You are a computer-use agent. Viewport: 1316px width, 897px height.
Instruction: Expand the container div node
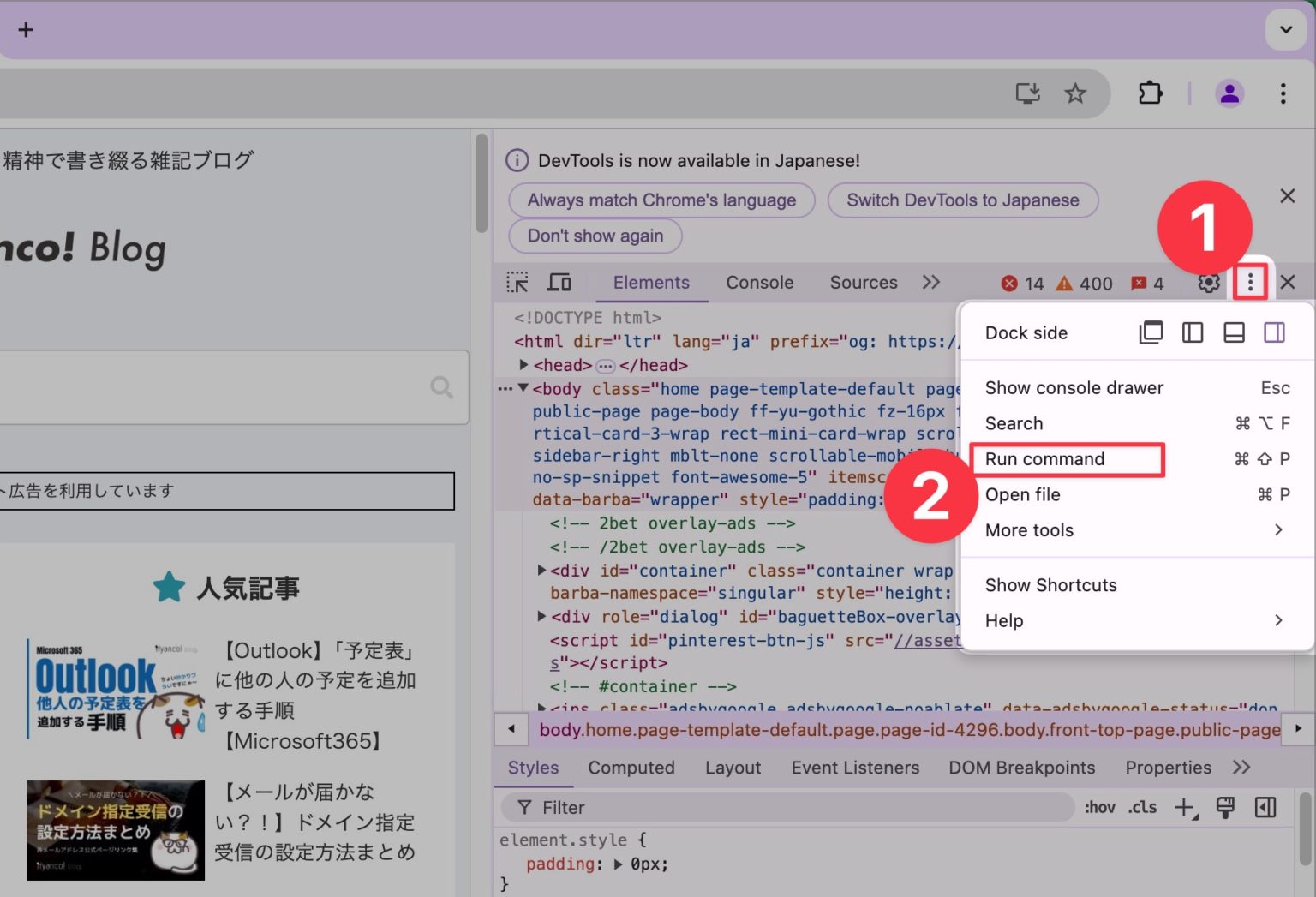click(x=541, y=570)
